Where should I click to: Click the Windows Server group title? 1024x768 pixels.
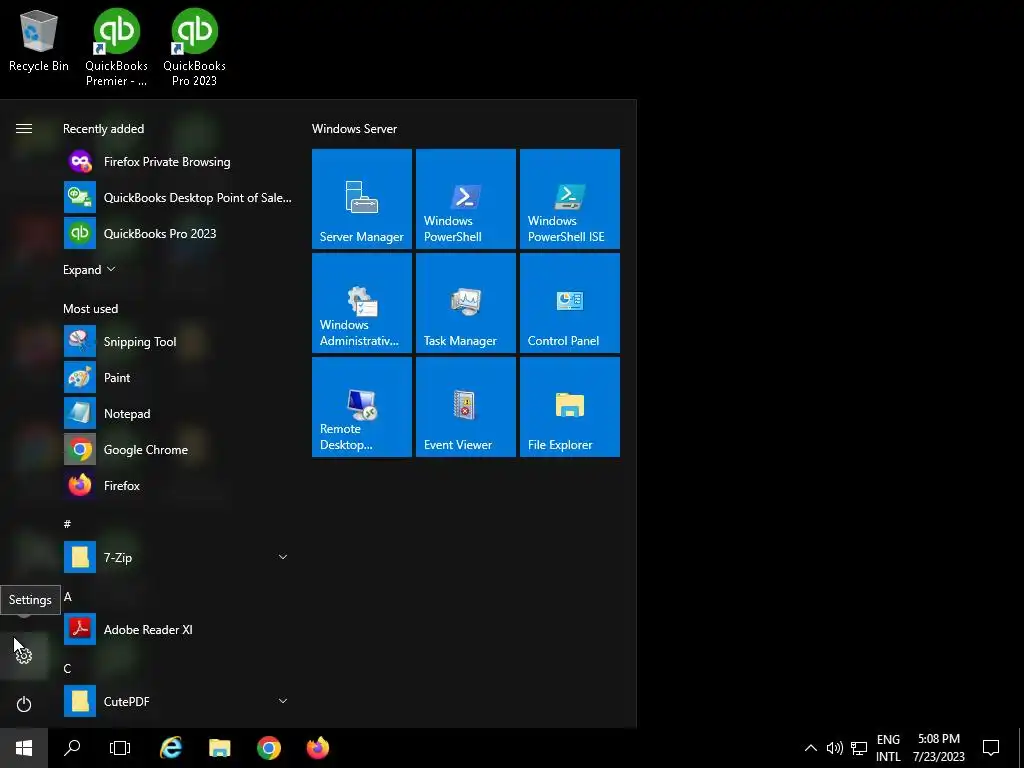pyautogui.click(x=354, y=129)
